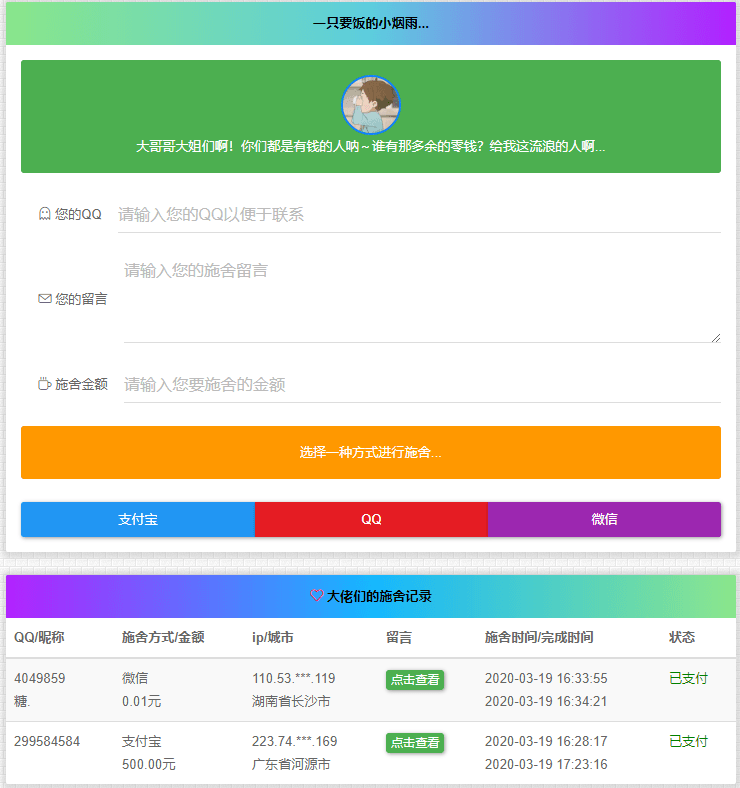The height and width of the screenshot is (788, 740).
Task: Click IP 223.74.***.169 cell
Action: [x=295, y=741]
